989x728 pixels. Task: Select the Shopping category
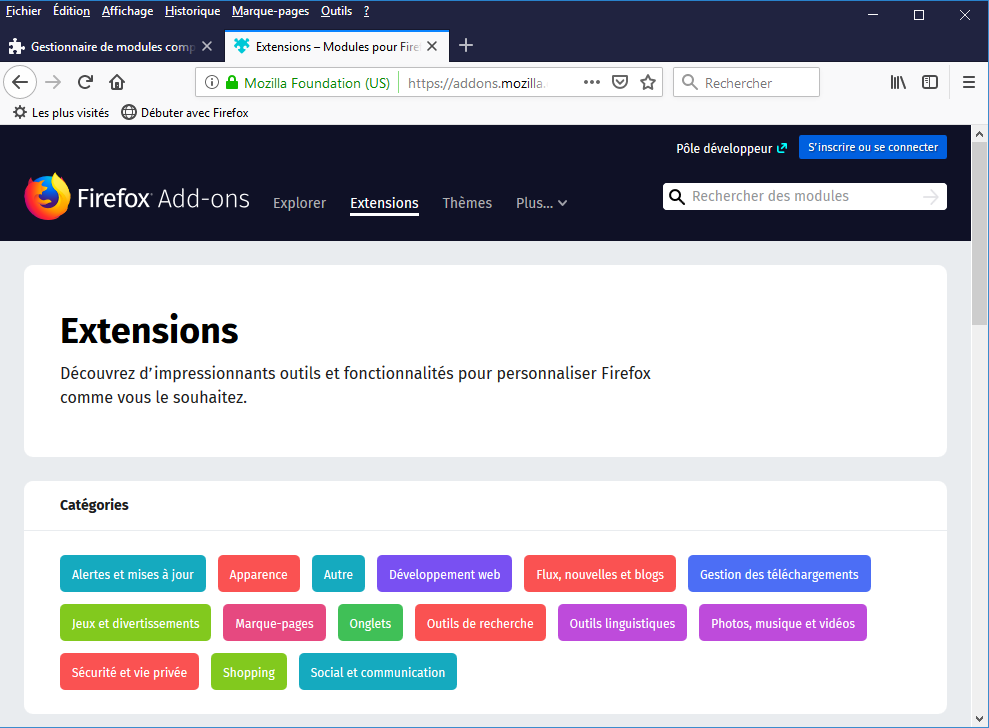click(249, 672)
